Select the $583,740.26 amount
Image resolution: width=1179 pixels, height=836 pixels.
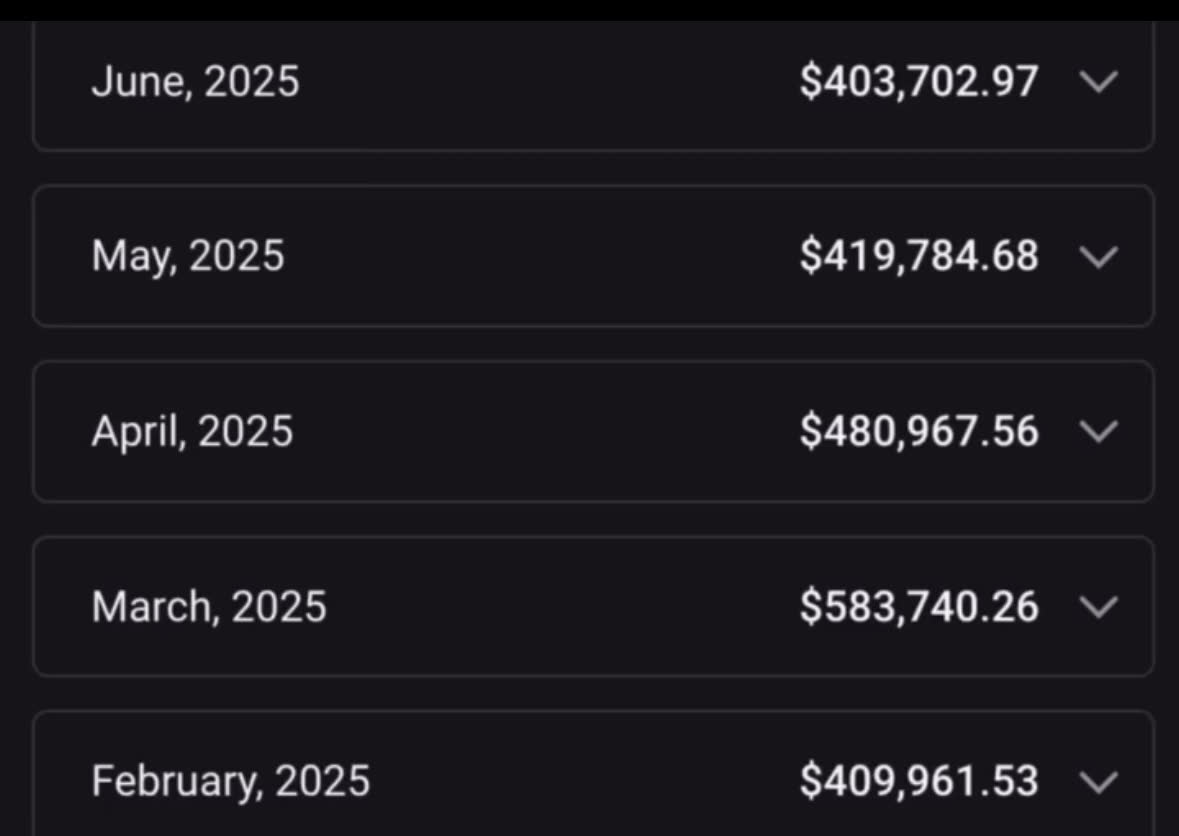[x=919, y=607]
